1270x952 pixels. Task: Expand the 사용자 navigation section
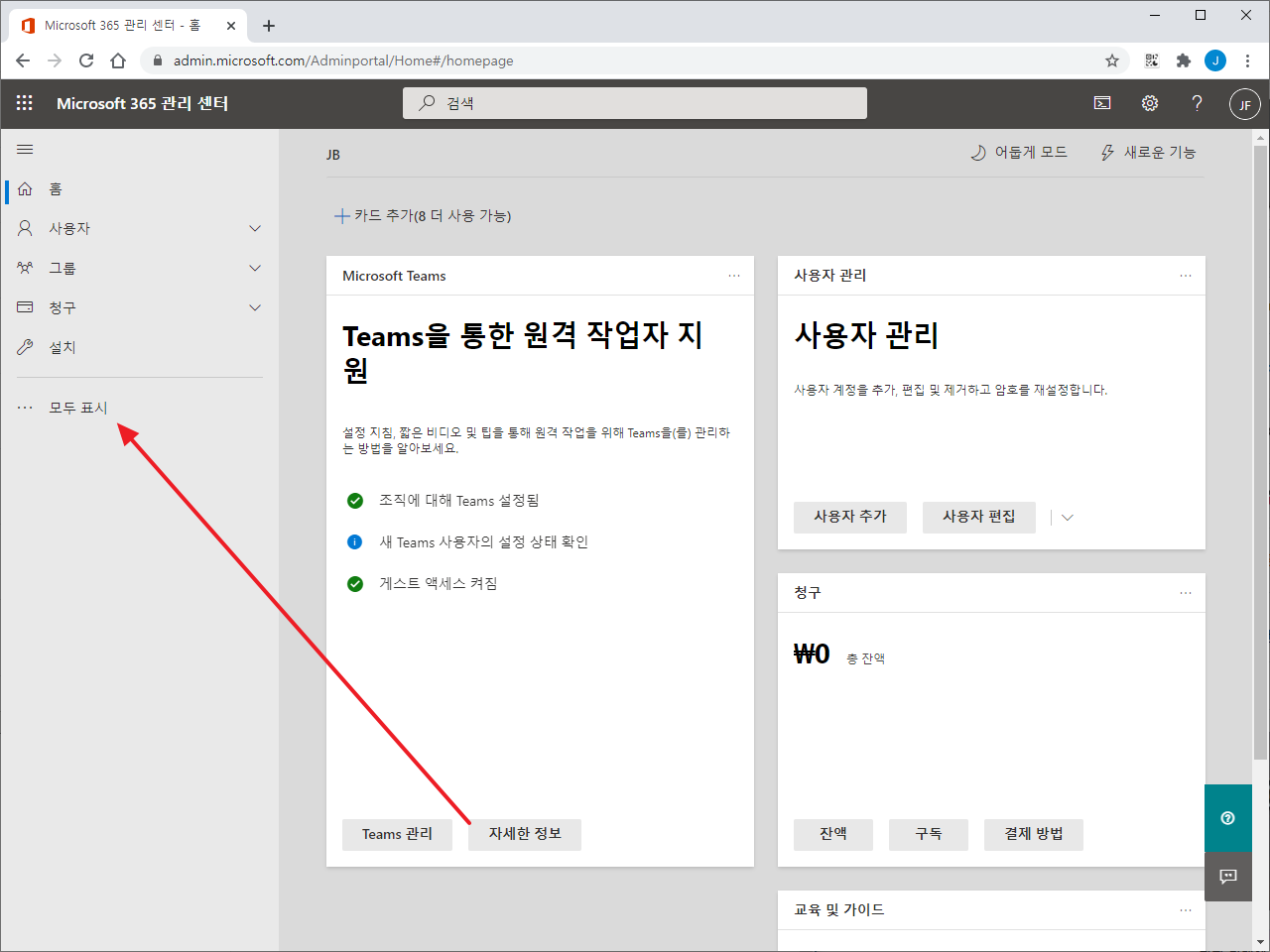click(x=255, y=228)
